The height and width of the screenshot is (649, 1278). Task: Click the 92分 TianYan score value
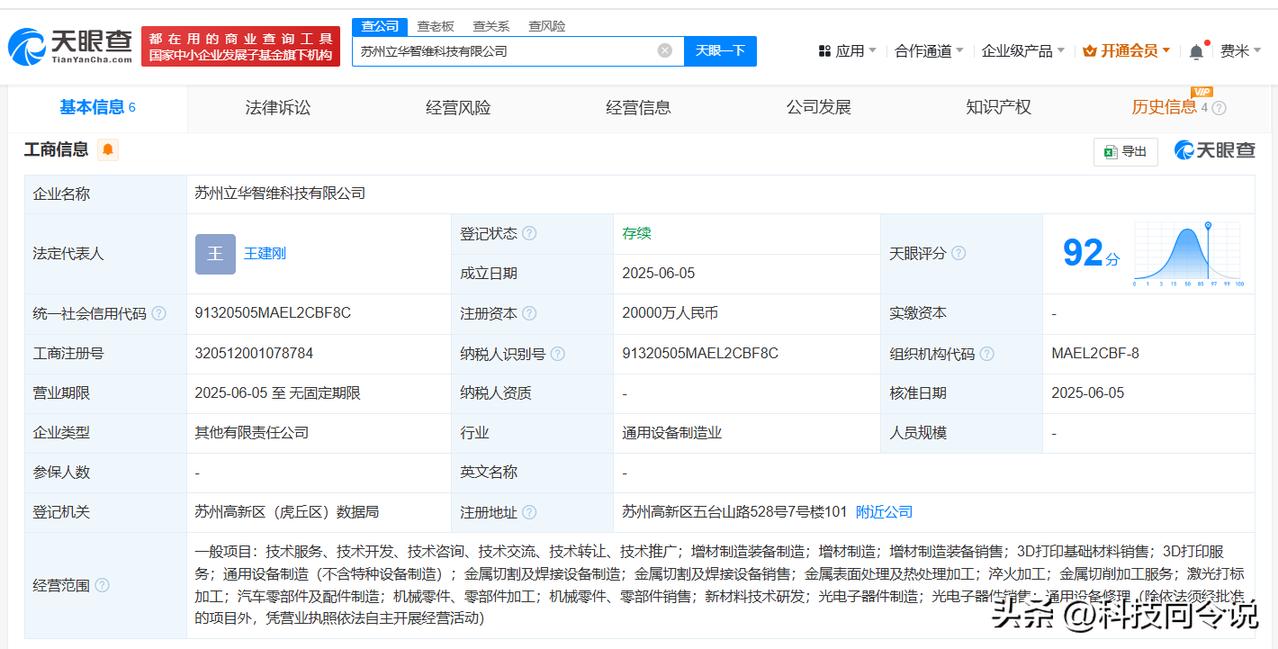[x=1091, y=254]
